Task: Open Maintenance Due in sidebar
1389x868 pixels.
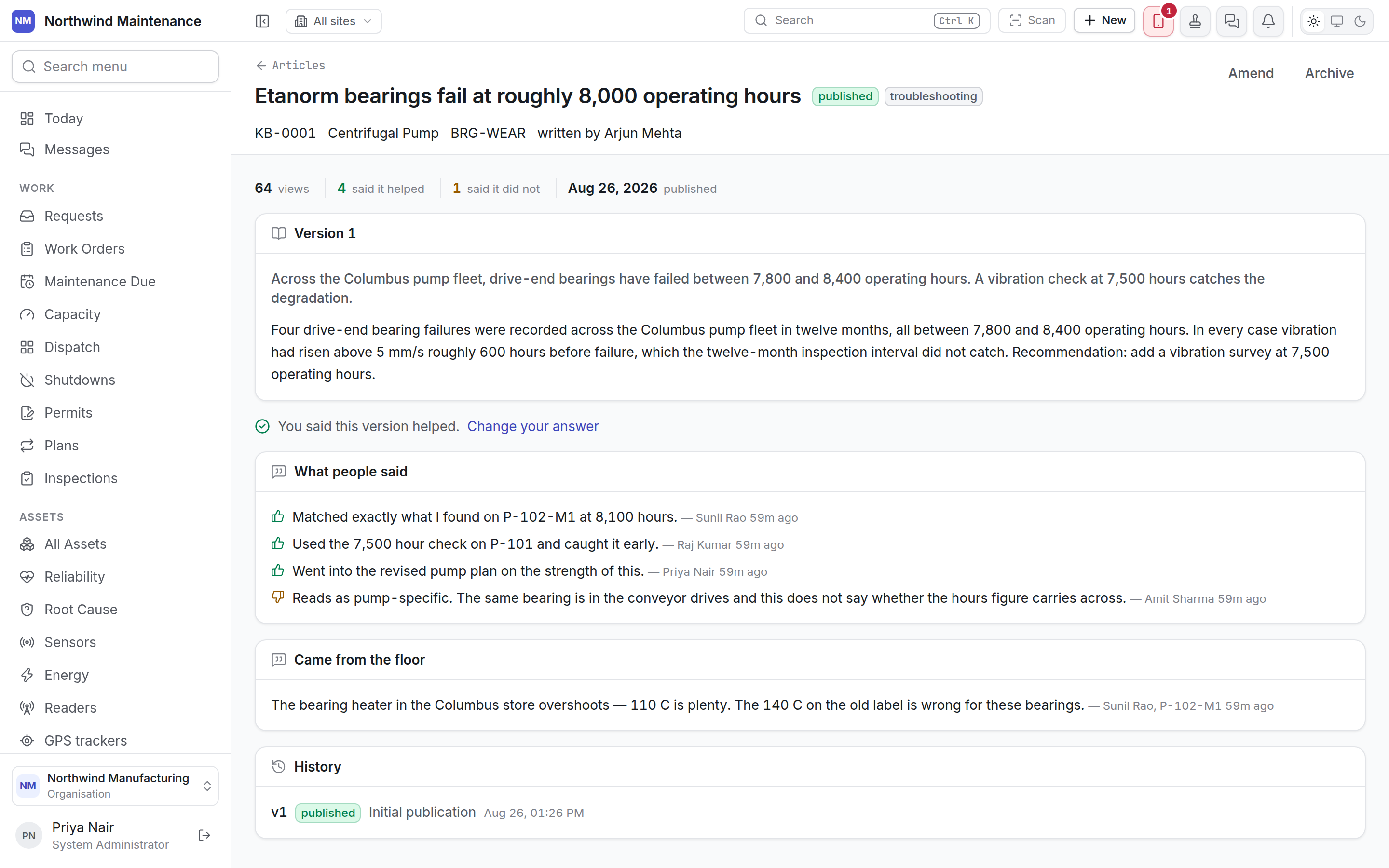Action: [115, 281]
